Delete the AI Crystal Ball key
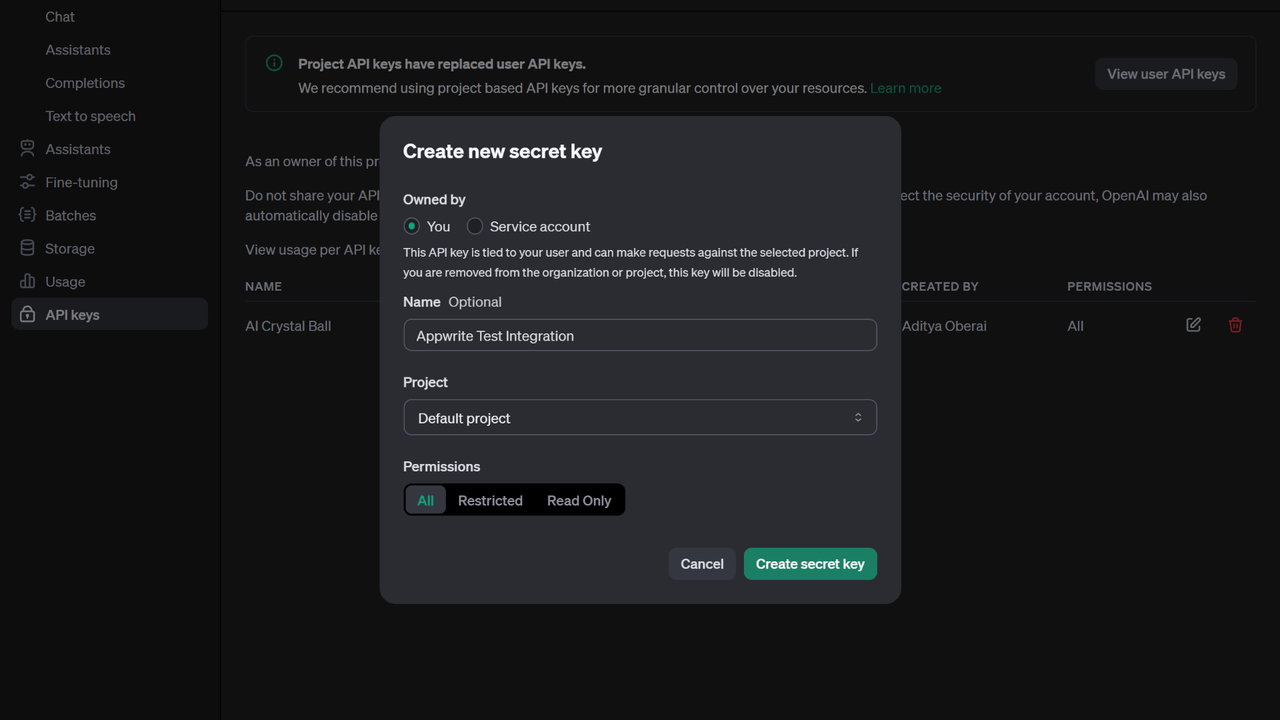The height and width of the screenshot is (720, 1280). (1235, 325)
